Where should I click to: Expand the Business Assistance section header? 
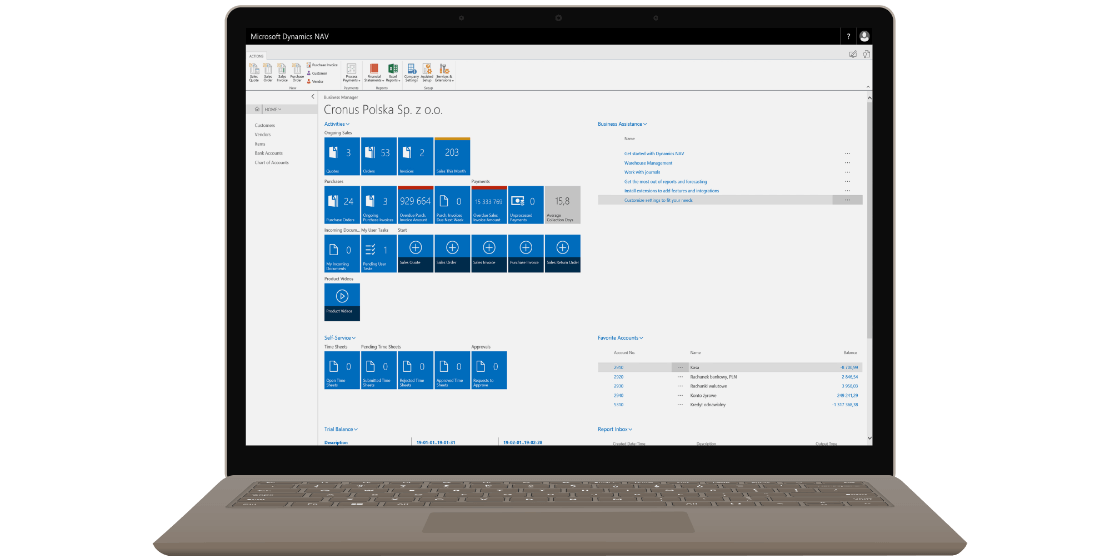point(622,124)
